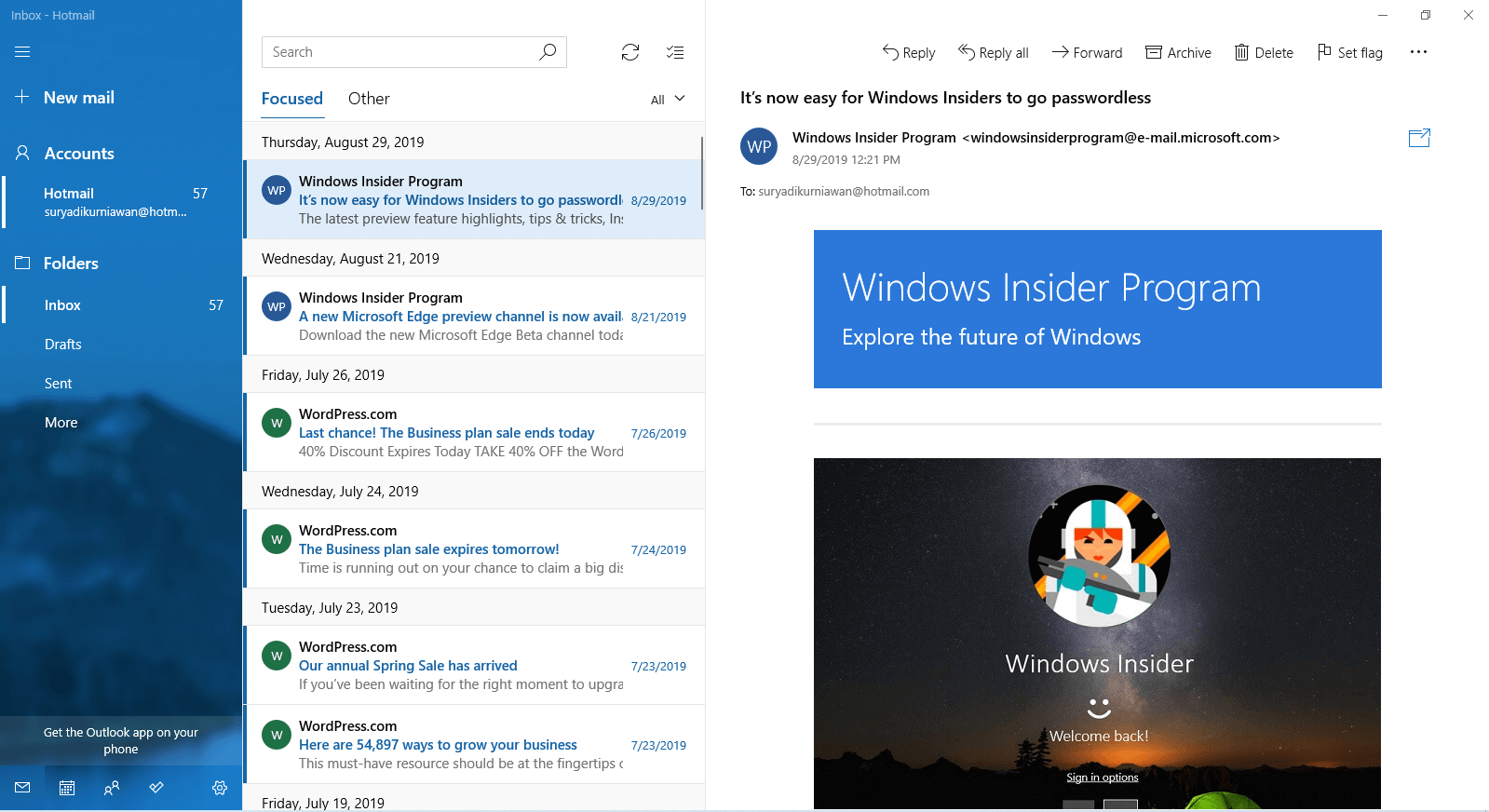
Task: Click W avatar of 7/24/2019 WordPress email
Action: pyautogui.click(x=277, y=539)
